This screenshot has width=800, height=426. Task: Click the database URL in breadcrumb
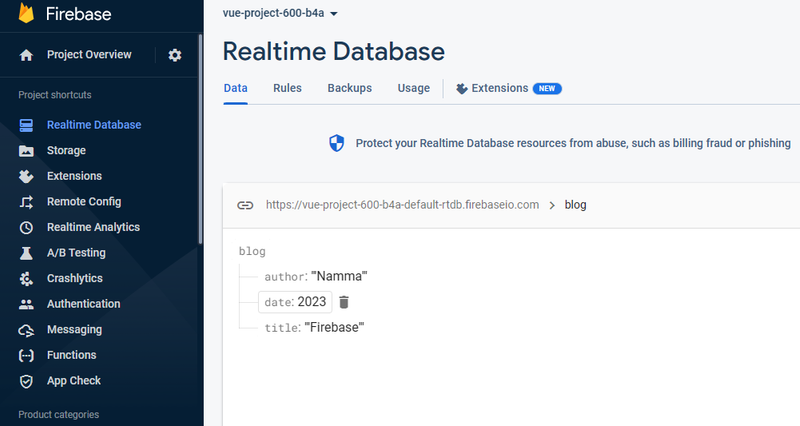click(x=402, y=205)
